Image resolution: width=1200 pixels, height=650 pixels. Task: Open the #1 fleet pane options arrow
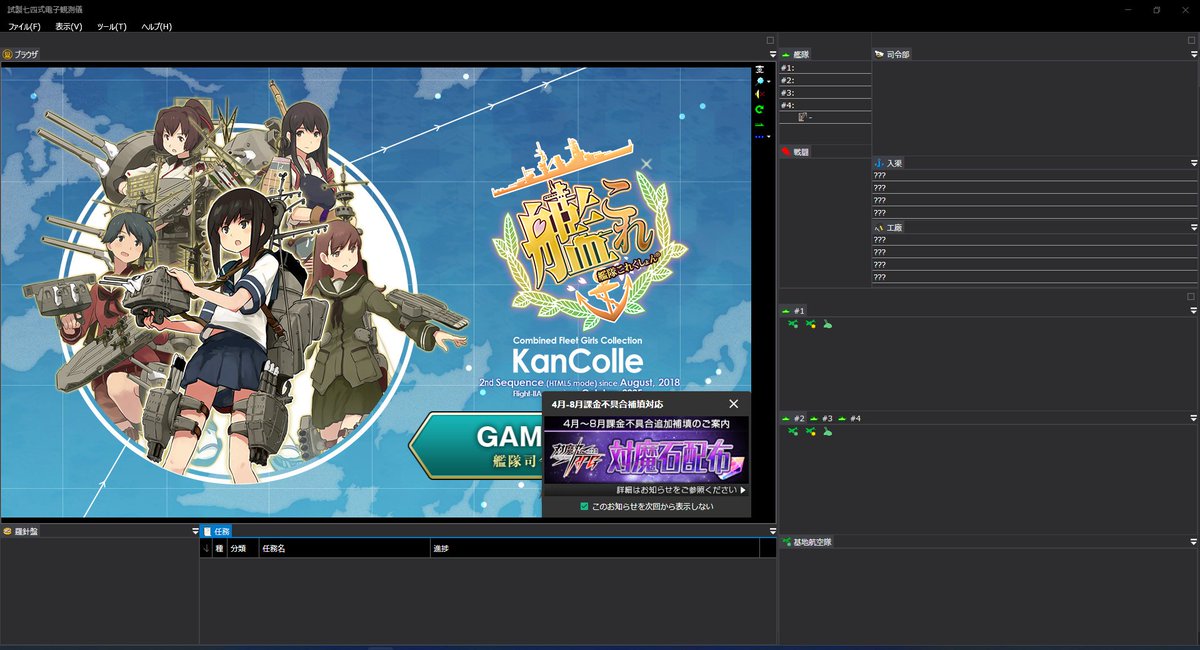[1193, 311]
